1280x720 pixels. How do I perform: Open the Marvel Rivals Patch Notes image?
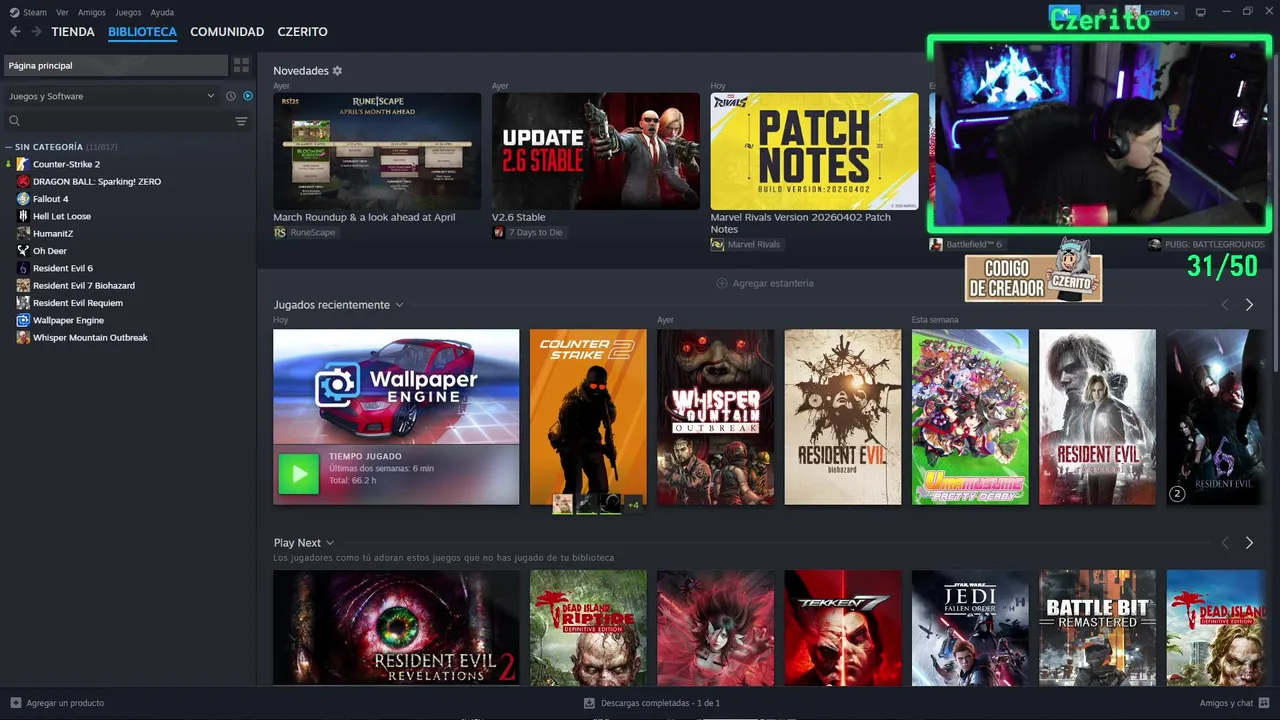tap(815, 151)
